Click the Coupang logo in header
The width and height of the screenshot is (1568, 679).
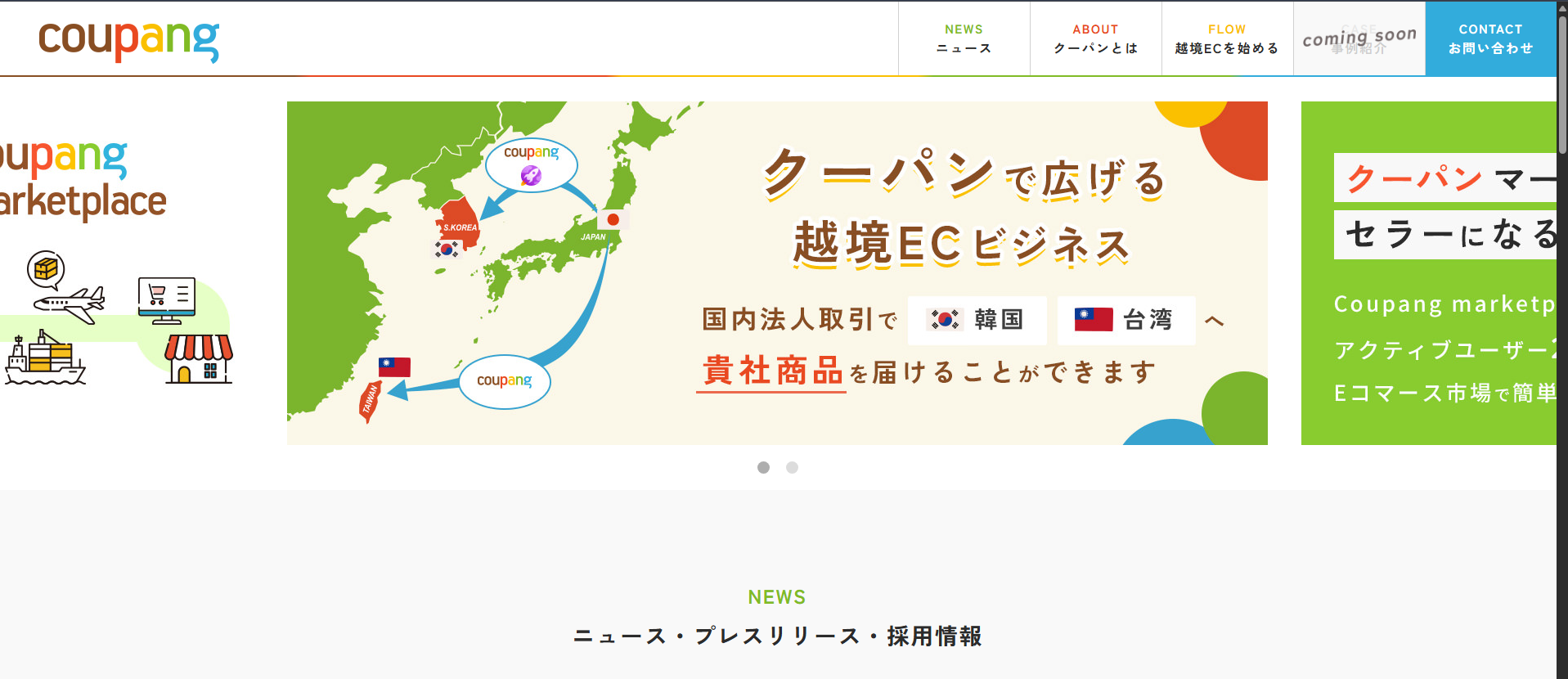[128, 40]
